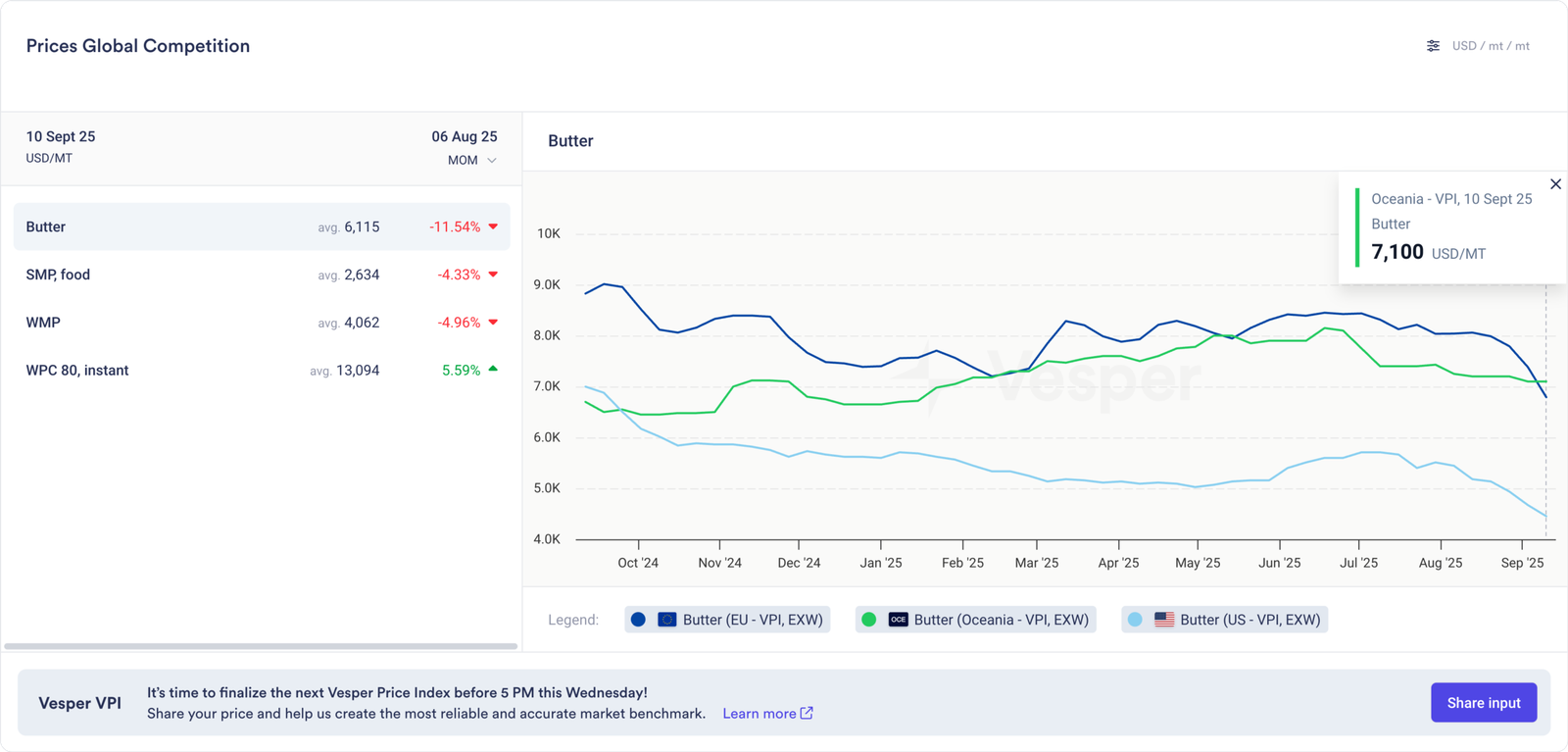Image resolution: width=1568 pixels, height=752 pixels.
Task: Click the external link icon beside Learn more
Action: pos(807,713)
